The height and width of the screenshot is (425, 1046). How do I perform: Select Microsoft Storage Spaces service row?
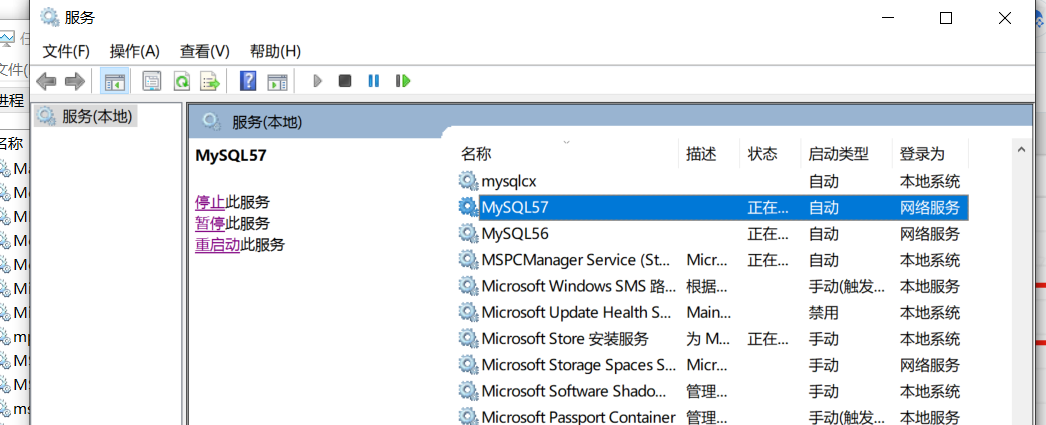tap(712, 365)
